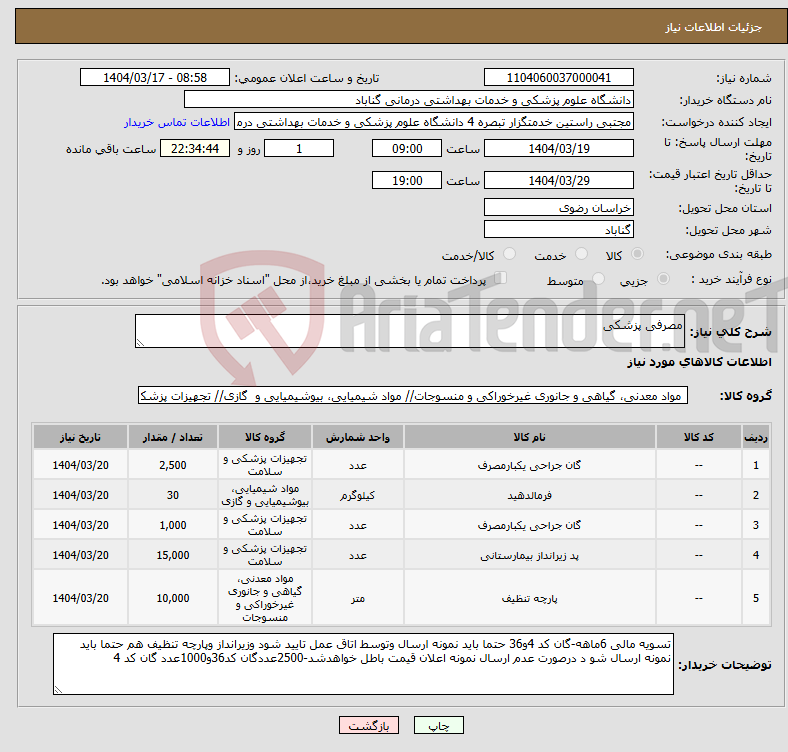The image size is (788, 752).
Task: Click the quantity 10,000 cell
Action: (x=172, y=598)
